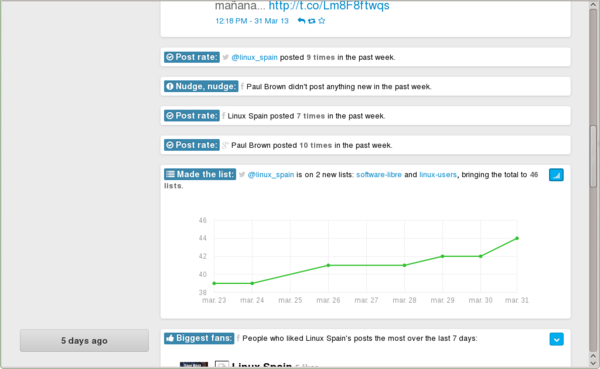The image size is (600, 369).
Task: Open the linux-users list link
Action: coord(438,175)
